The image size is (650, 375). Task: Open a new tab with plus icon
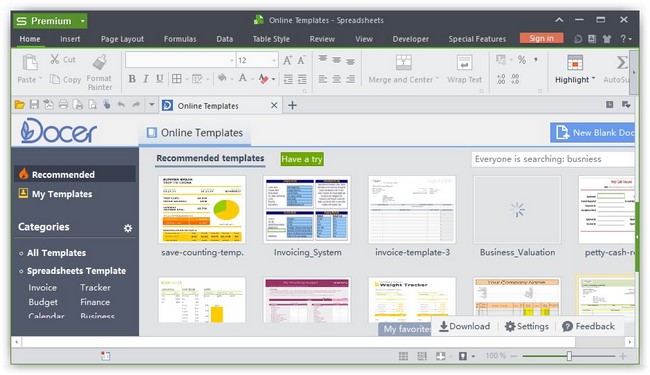pyautogui.click(x=292, y=105)
